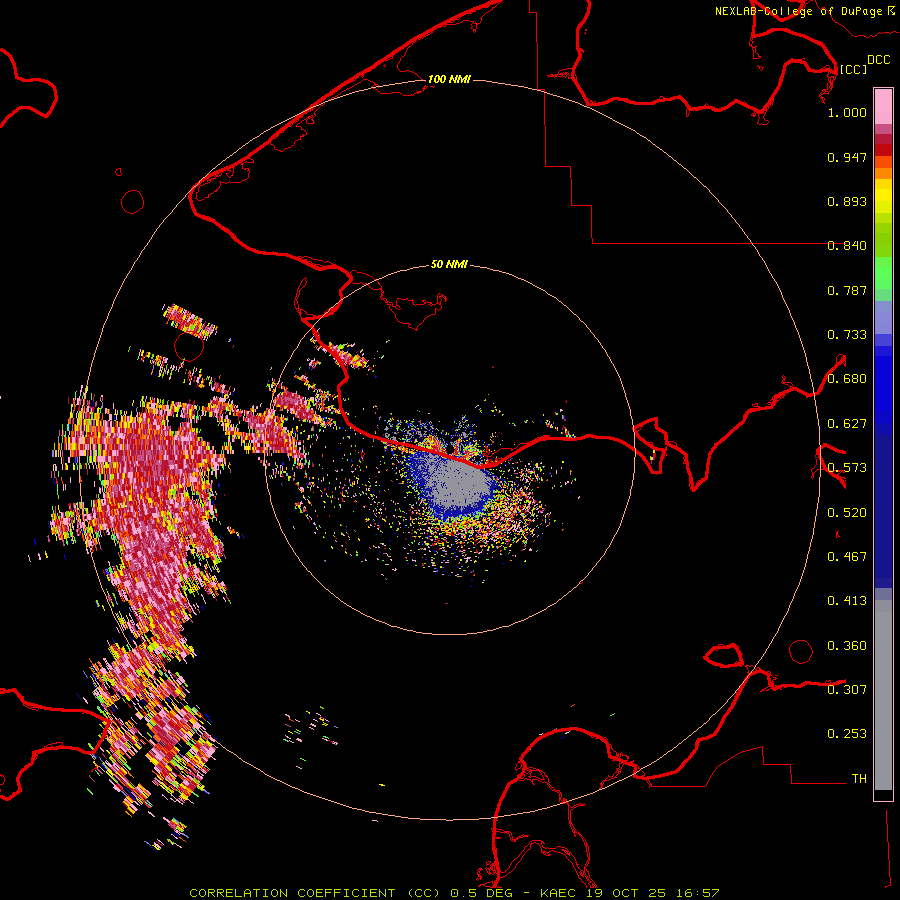
Task: Click the 0.360 legend value
Action: [847, 646]
